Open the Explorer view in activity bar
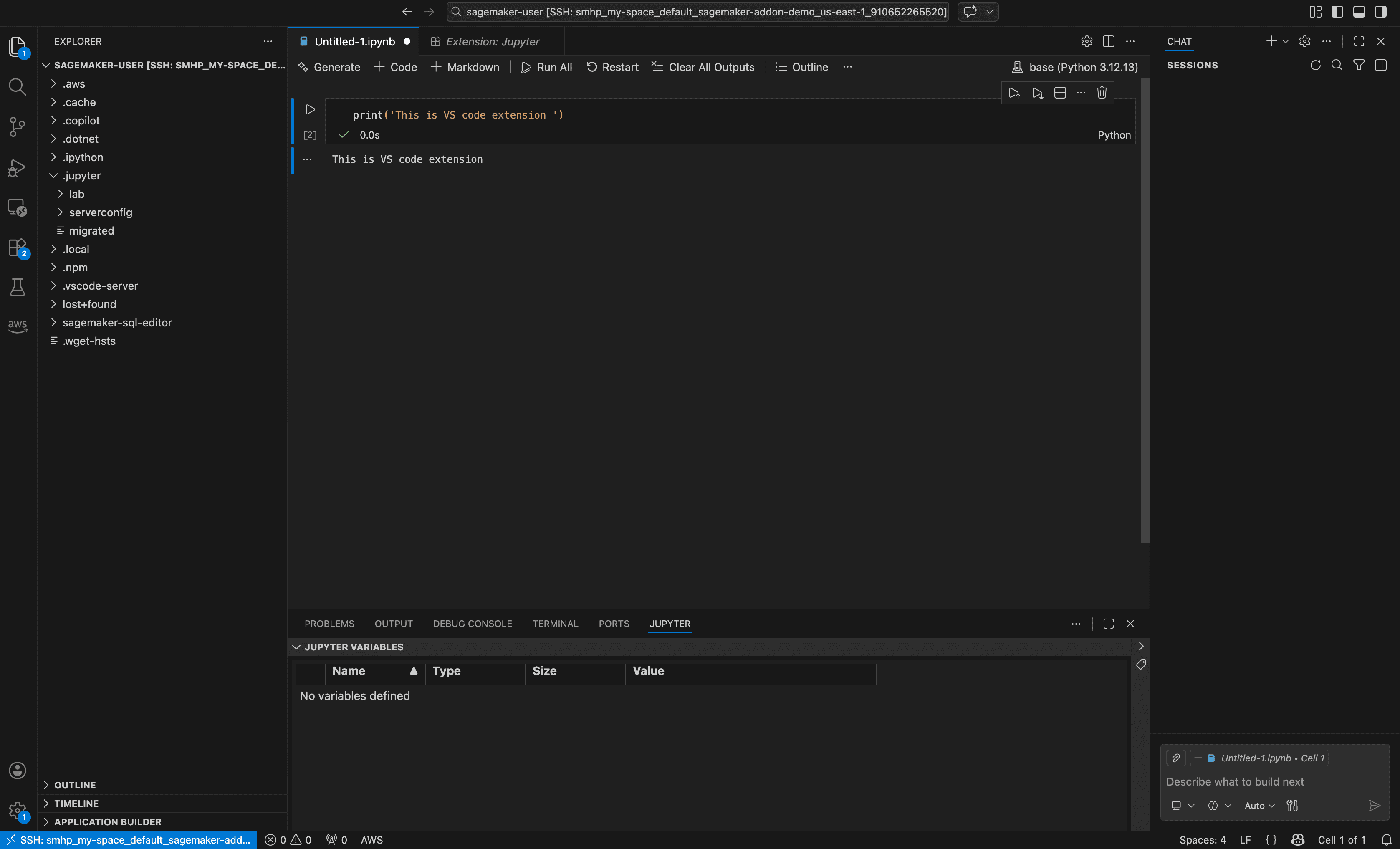 [18, 46]
